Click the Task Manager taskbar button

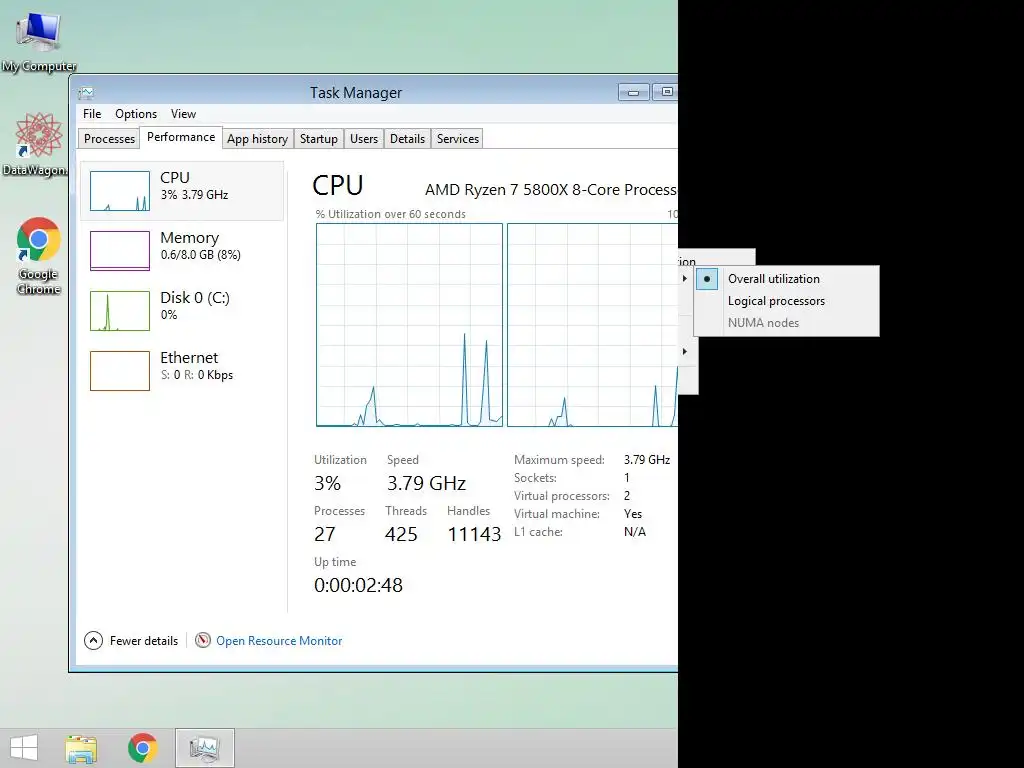point(204,748)
